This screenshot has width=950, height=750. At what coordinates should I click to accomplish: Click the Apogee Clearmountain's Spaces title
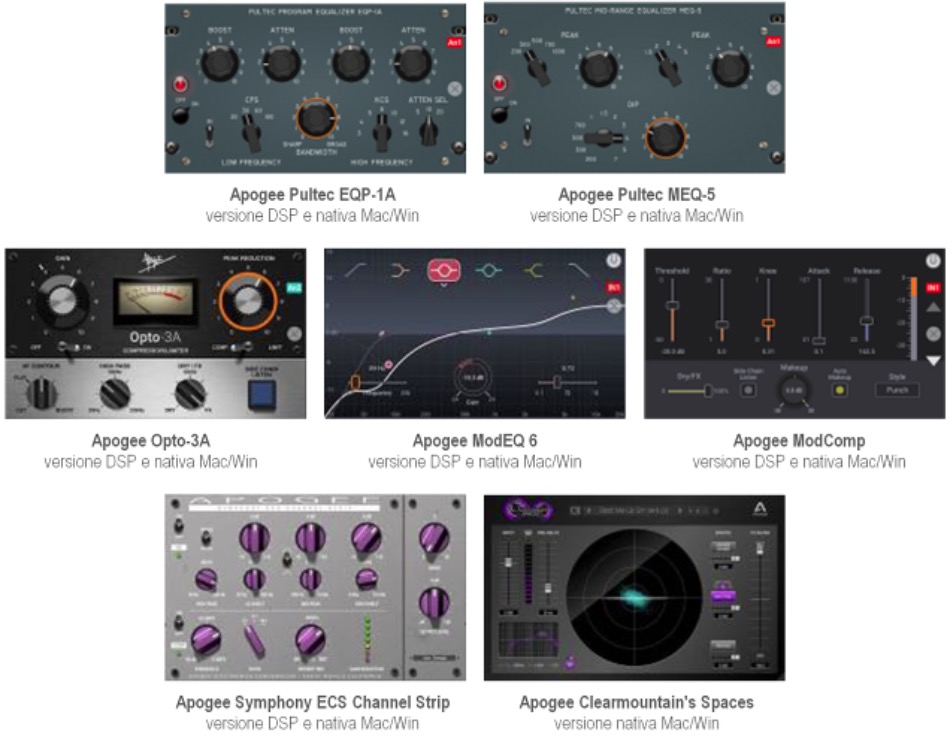(x=637, y=703)
